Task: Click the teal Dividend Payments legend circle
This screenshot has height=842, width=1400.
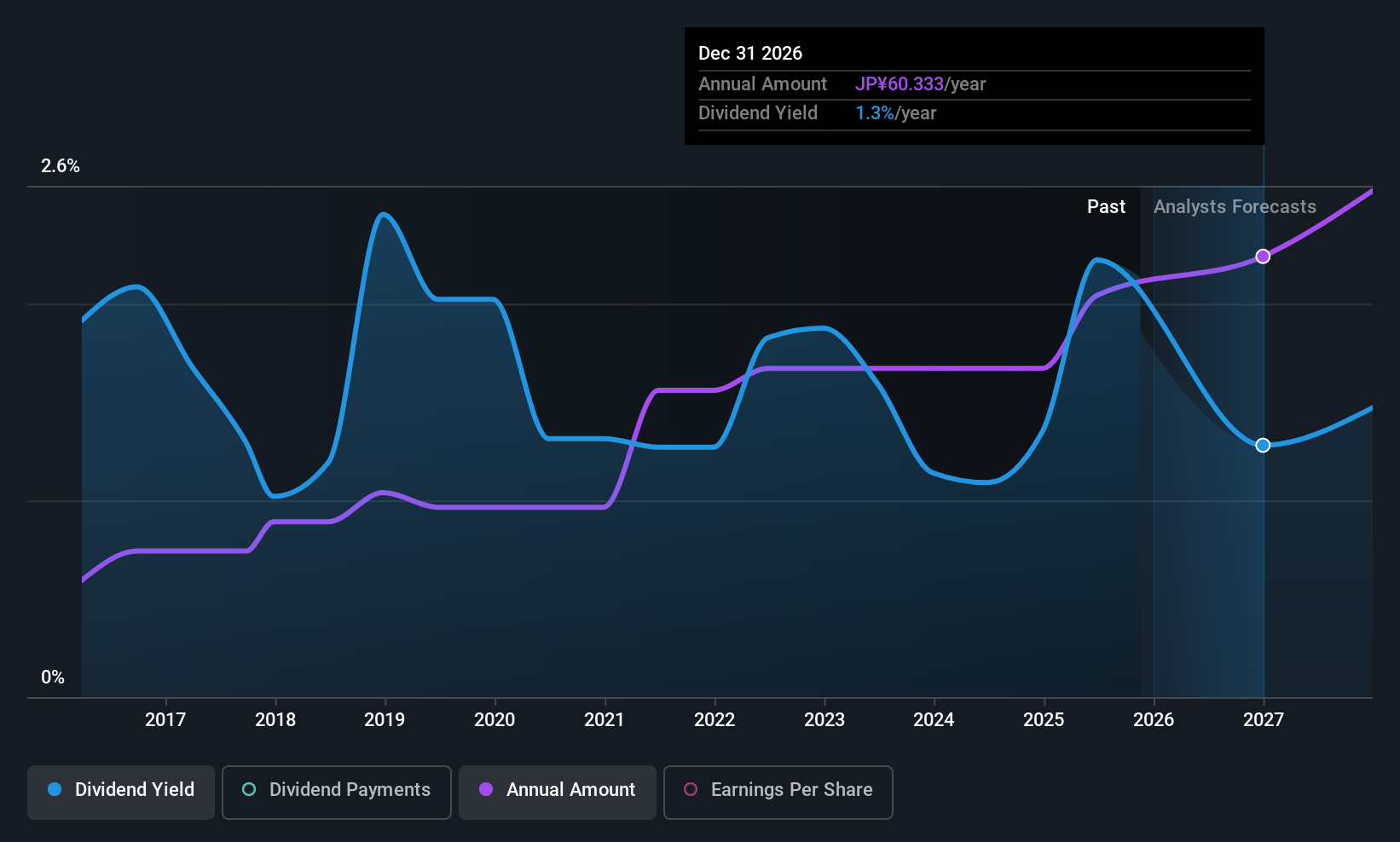Action: pos(249,789)
